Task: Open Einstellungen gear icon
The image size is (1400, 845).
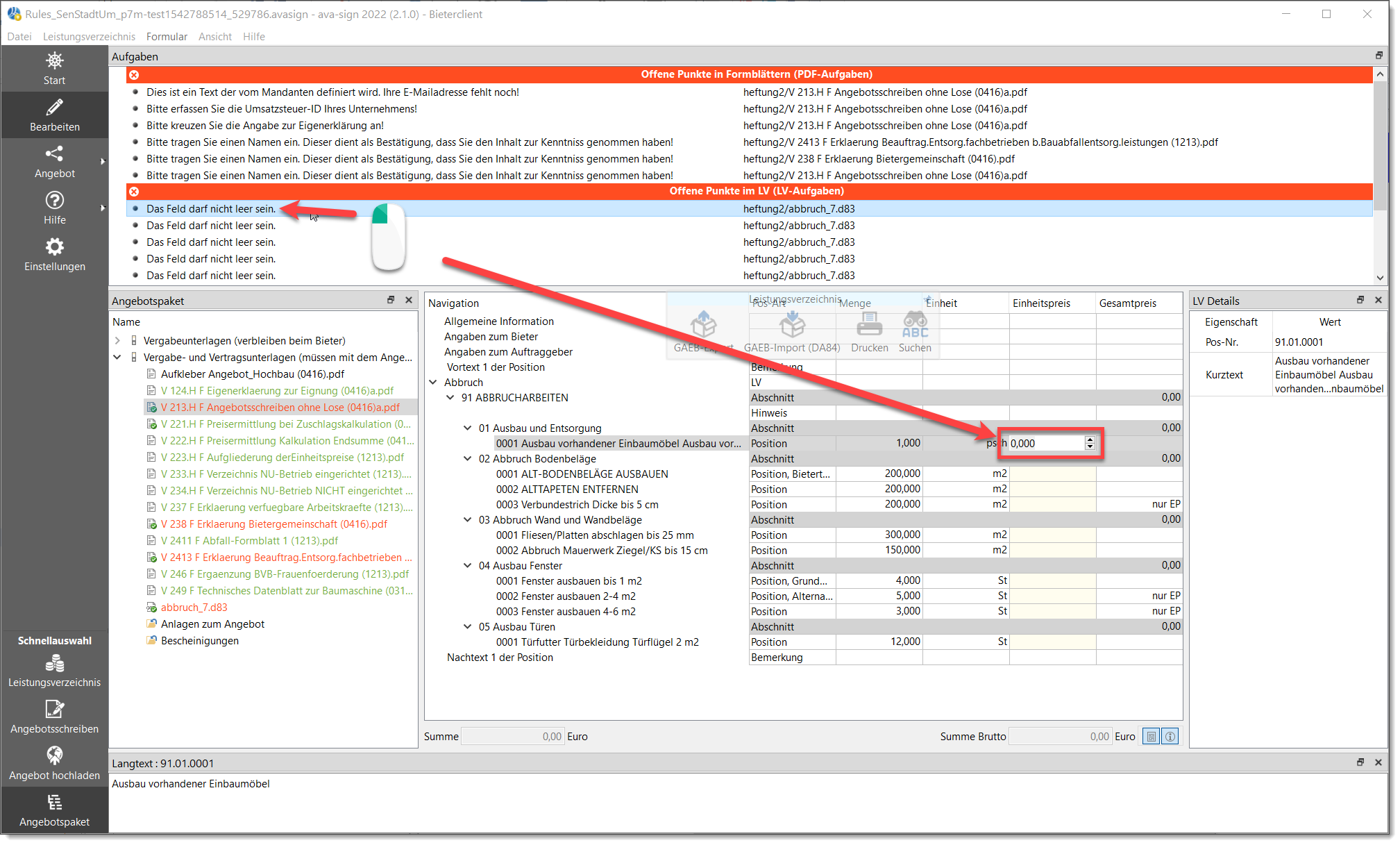Action: pyautogui.click(x=54, y=246)
